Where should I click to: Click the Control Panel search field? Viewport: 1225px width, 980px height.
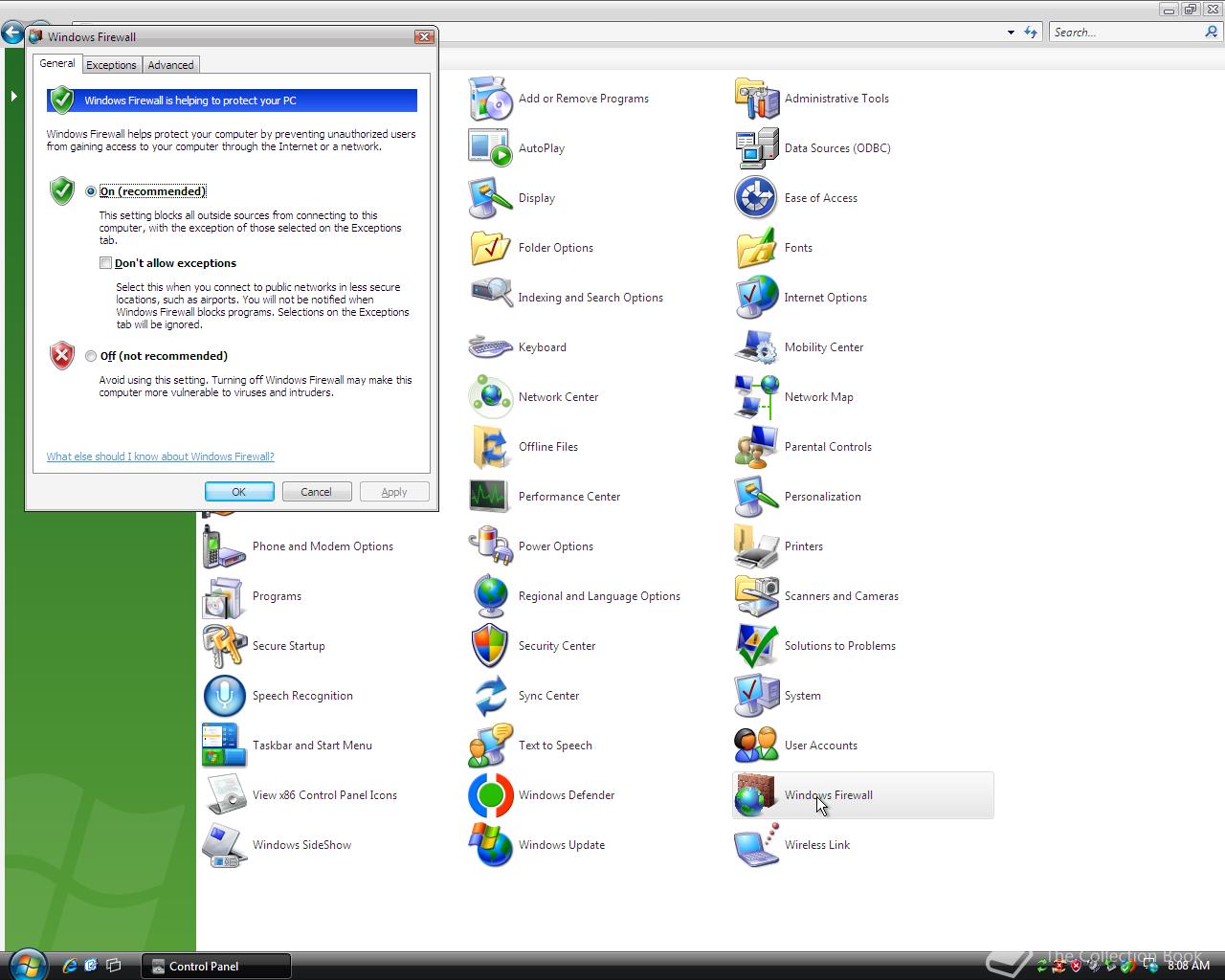[x=1125, y=33]
